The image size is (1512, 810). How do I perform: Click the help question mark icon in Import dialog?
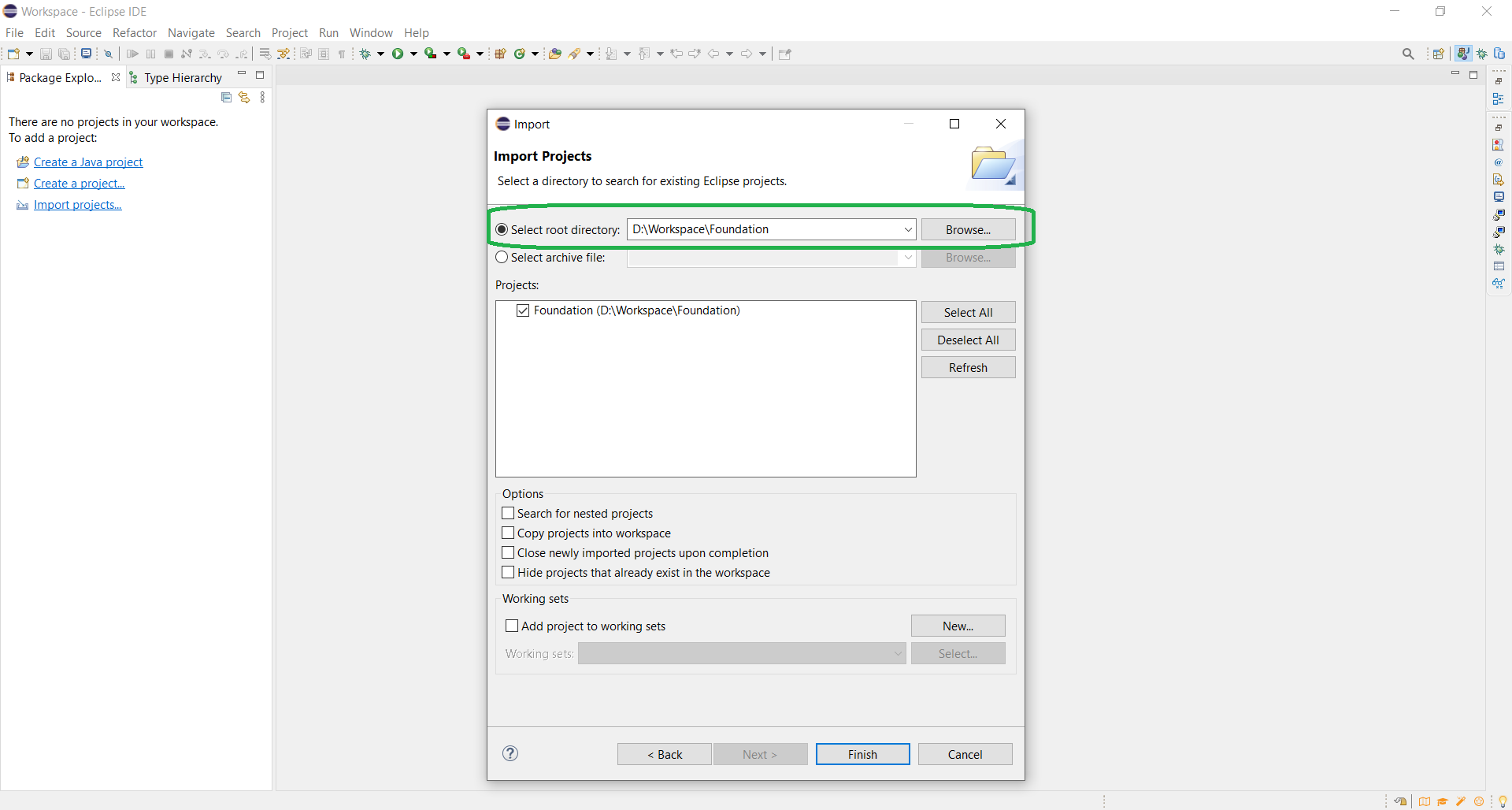(510, 753)
